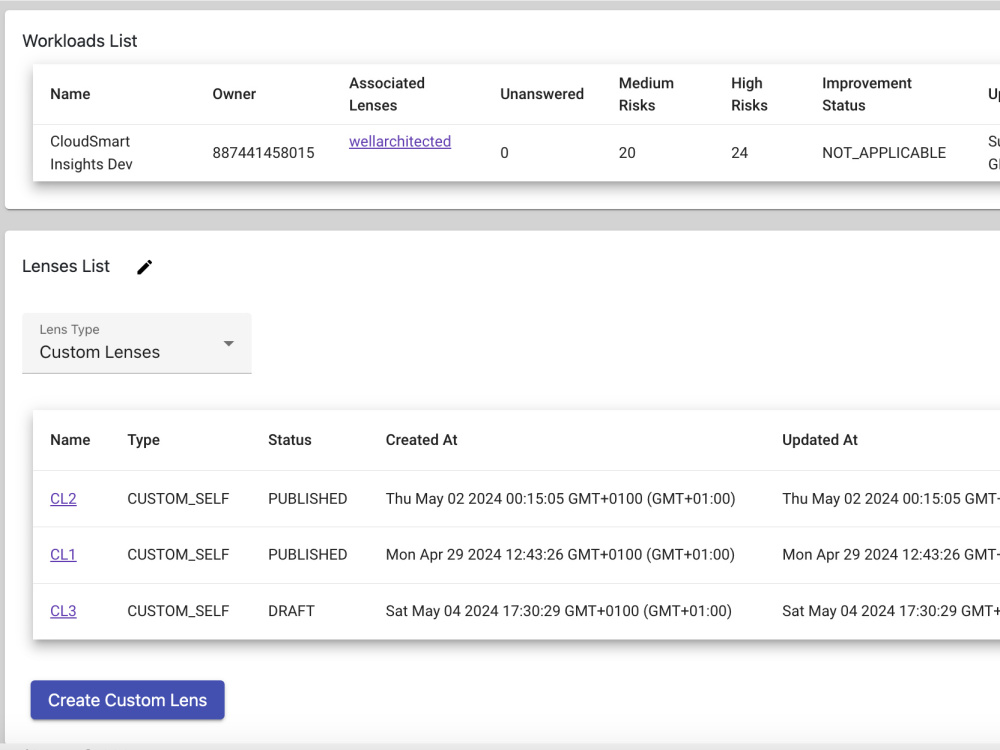This screenshot has width=1000, height=750.
Task: Click the Updated At column header
Action: (x=819, y=440)
